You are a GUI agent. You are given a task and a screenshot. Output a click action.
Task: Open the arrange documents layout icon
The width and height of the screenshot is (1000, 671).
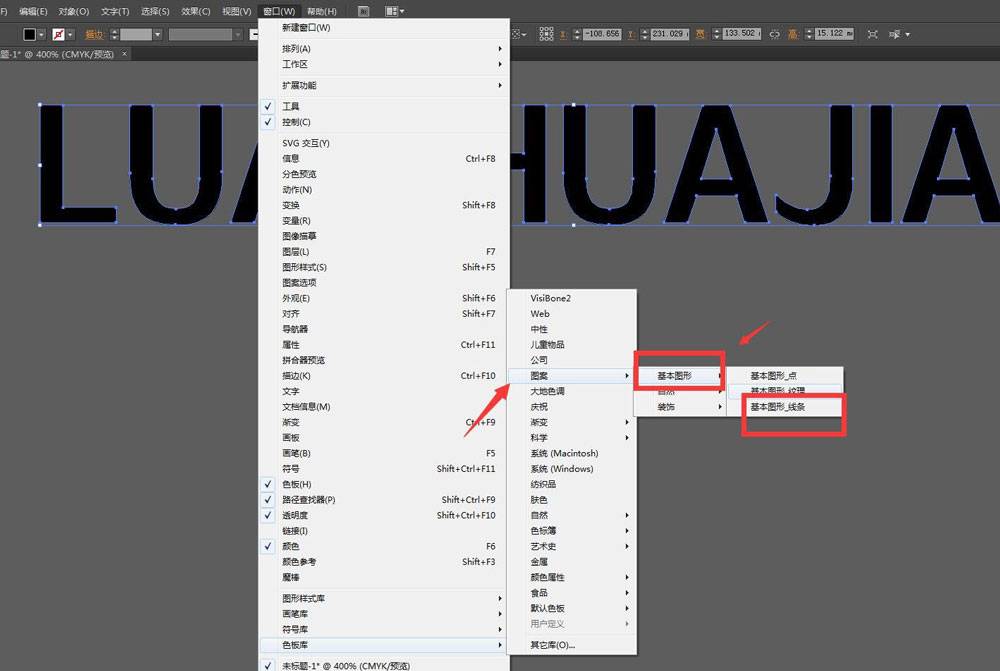click(394, 11)
